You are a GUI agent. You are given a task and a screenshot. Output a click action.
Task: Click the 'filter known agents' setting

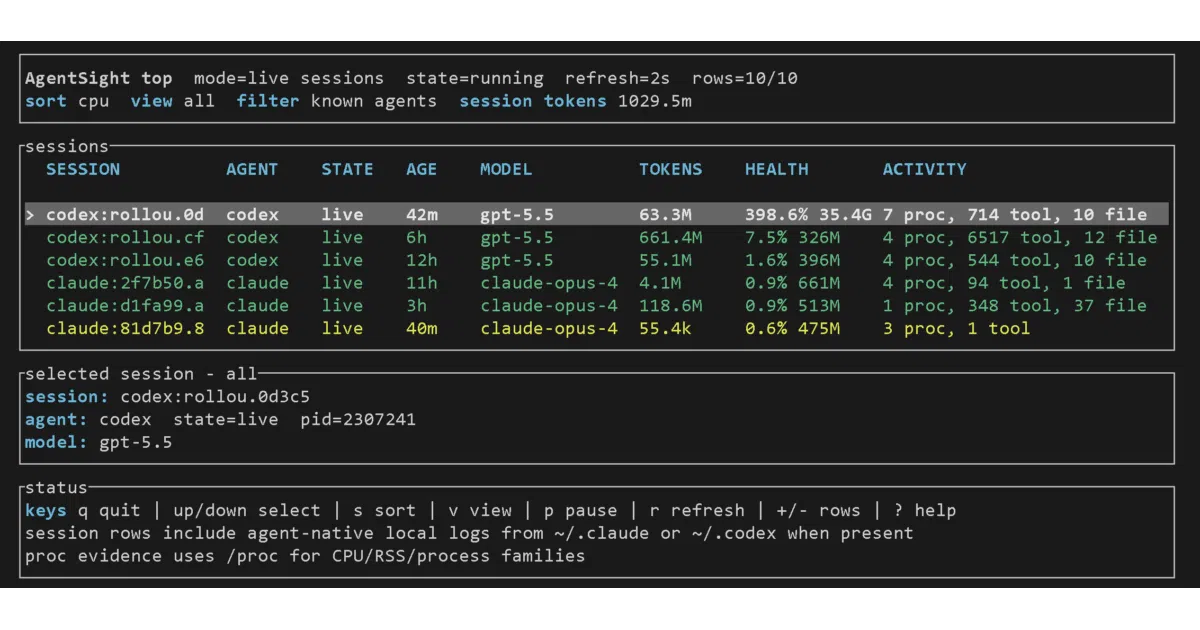[337, 101]
